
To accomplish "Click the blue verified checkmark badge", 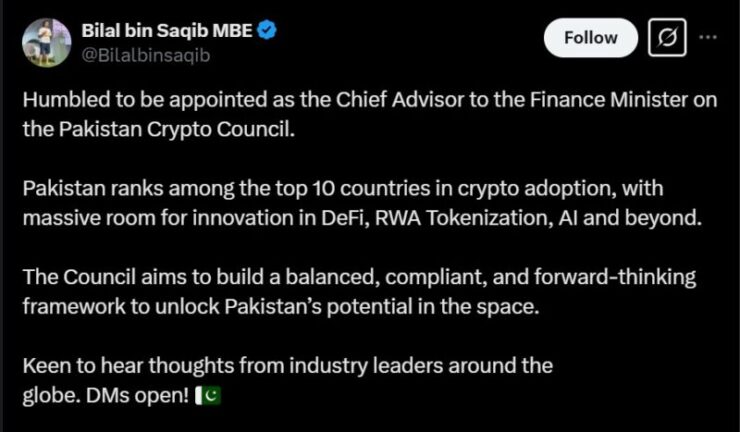I will 267,31.
